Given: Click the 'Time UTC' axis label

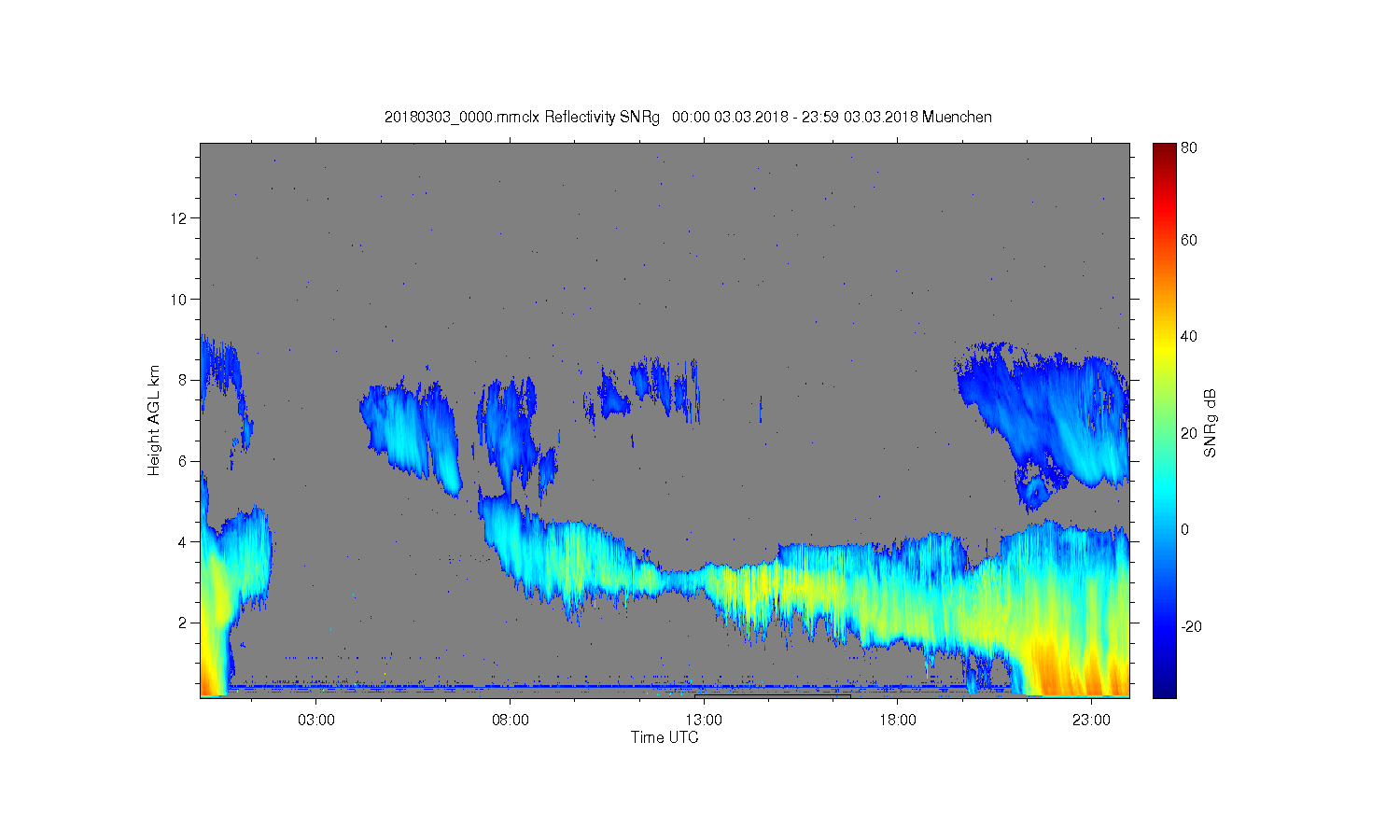Looking at the screenshot, I should click(665, 737).
